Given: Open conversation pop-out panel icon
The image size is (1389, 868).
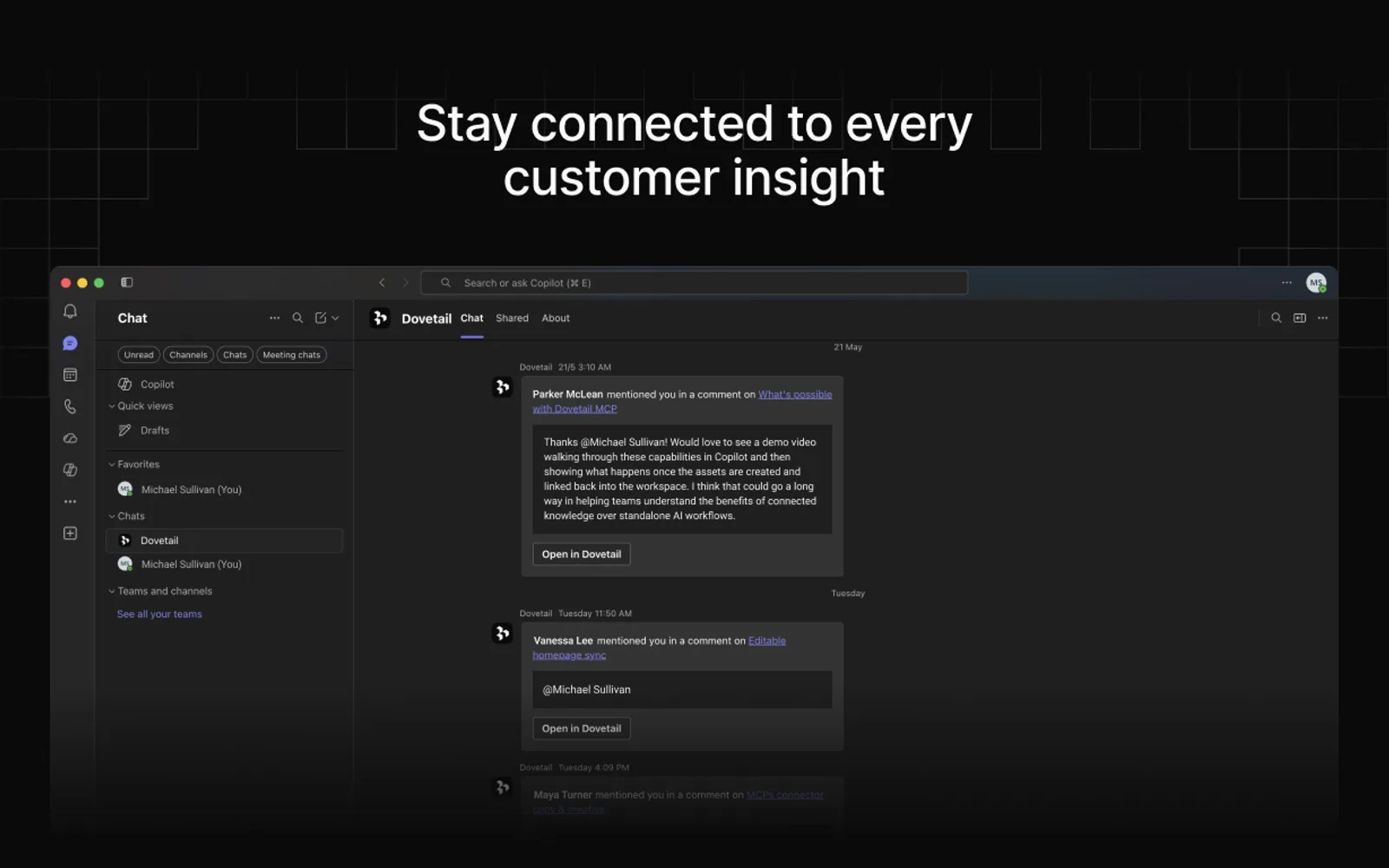Looking at the screenshot, I should coord(1300,318).
